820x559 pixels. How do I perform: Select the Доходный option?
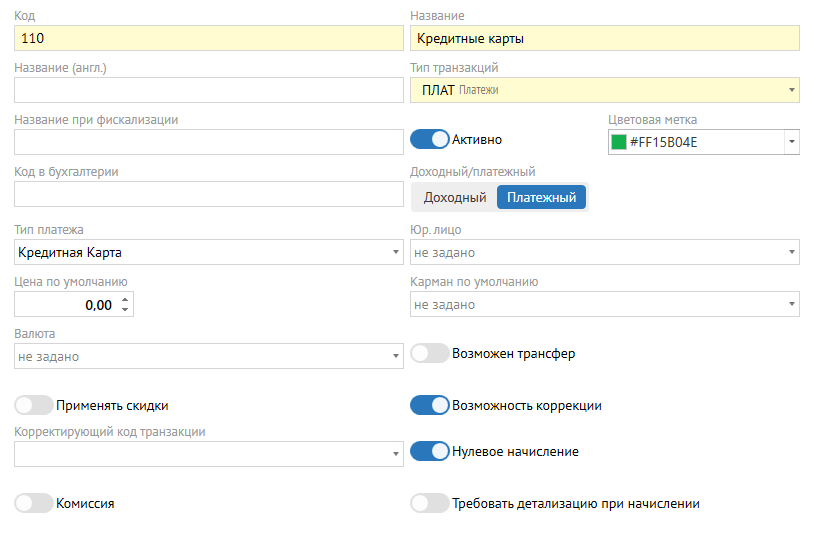pyautogui.click(x=455, y=198)
